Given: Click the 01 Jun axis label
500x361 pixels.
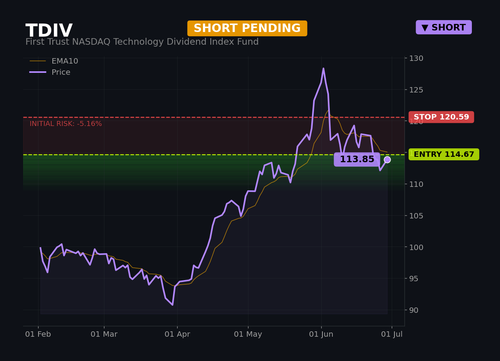Looking at the screenshot, I should 321,334.
